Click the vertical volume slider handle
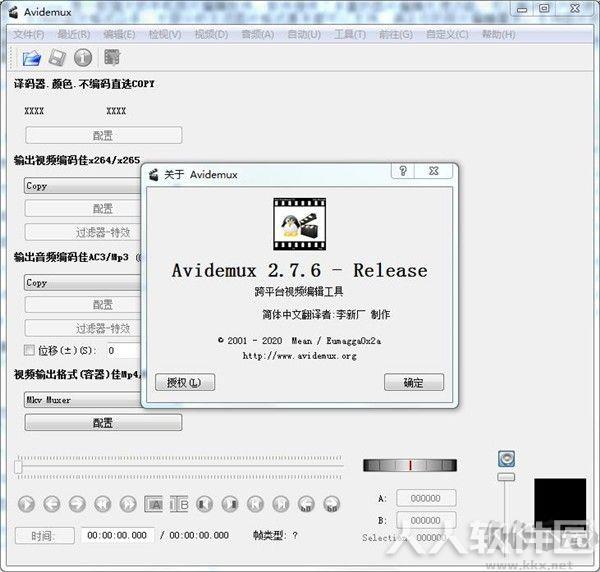This screenshot has width=600, height=572. [506, 477]
